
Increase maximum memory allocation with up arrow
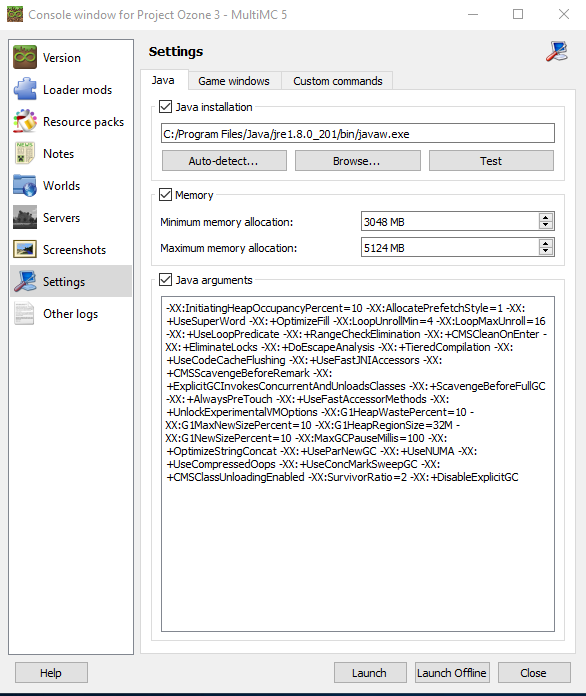click(546, 243)
